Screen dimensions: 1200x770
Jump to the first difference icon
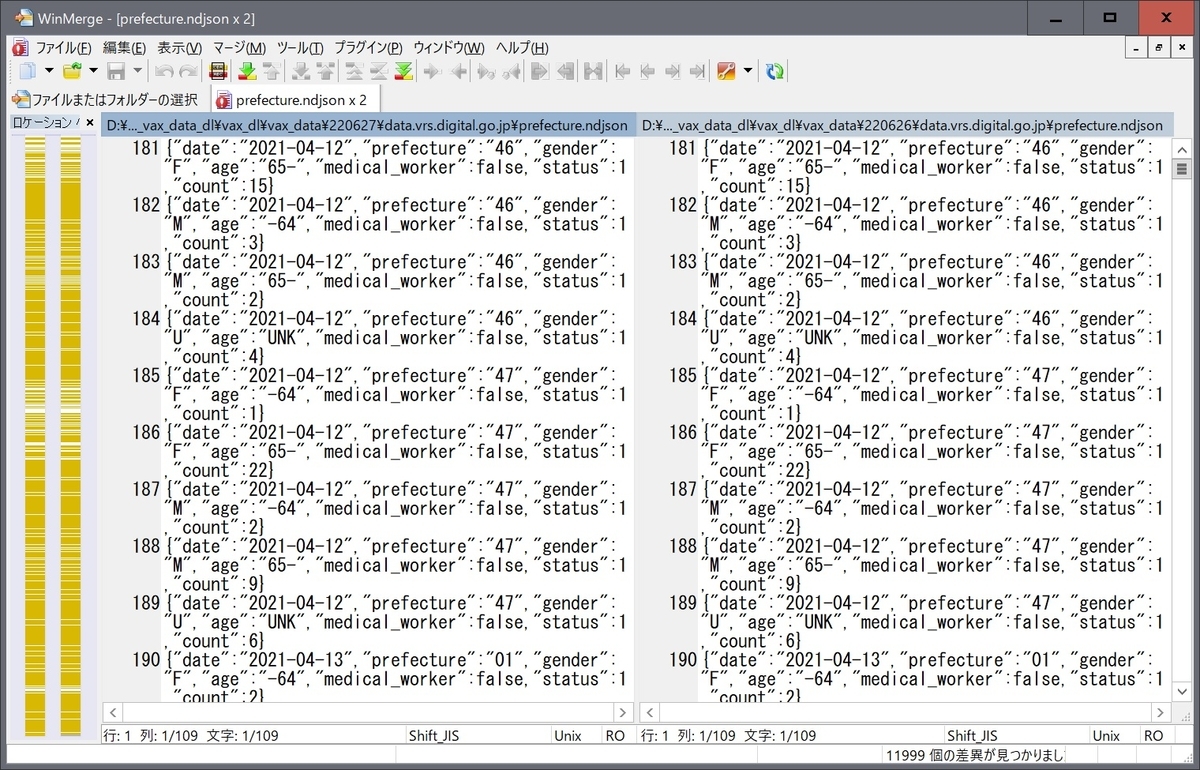pyautogui.click(x=352, y=71)
